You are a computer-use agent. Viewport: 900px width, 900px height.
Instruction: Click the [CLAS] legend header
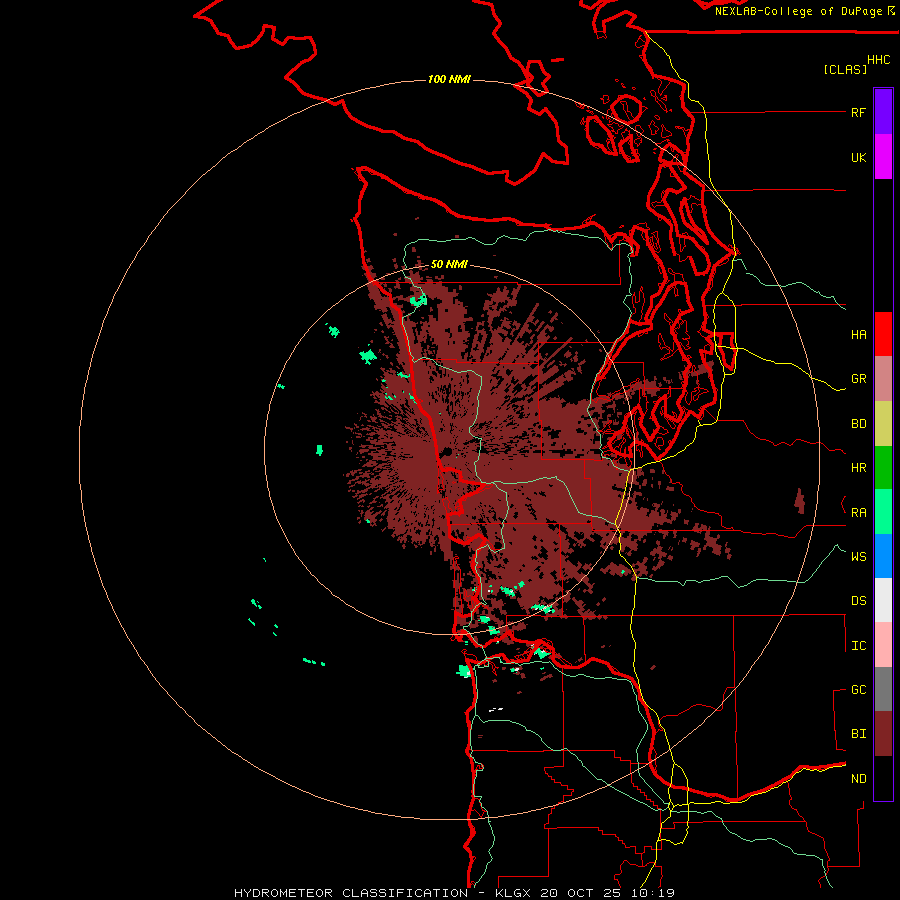(x=845, y=69)
